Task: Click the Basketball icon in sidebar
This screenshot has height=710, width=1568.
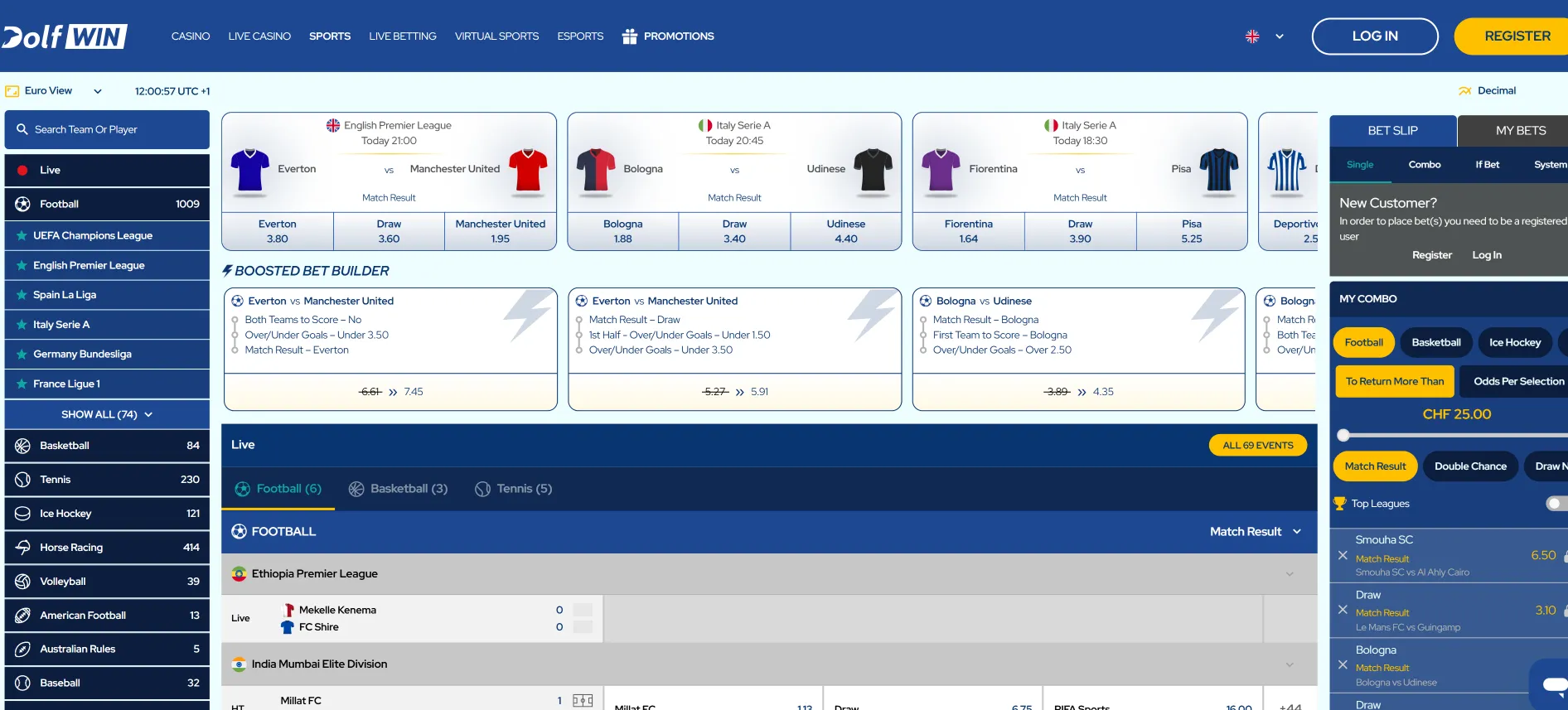Action: pos(22,446)
